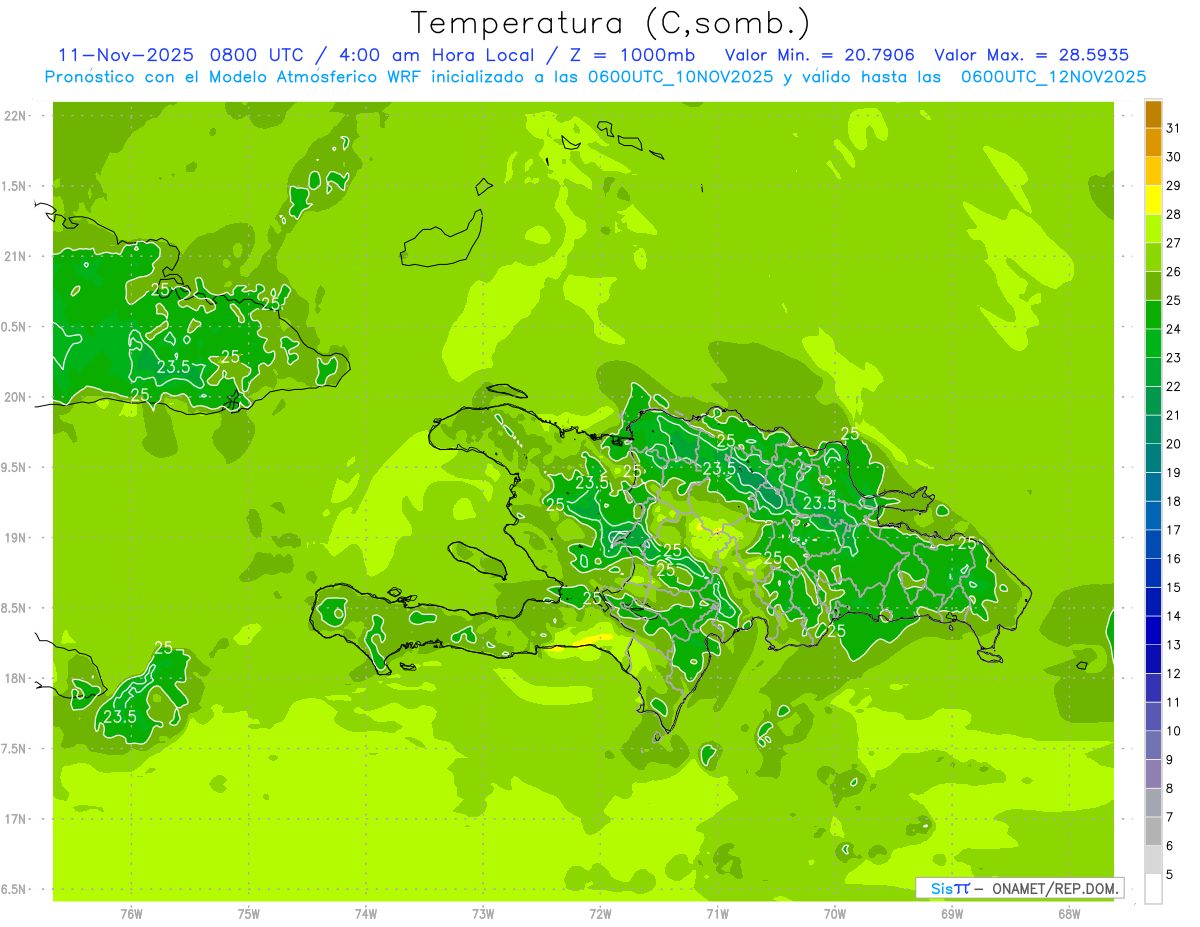
Task: Click the white swatch at the color scale bottom
Action: [x=1153, y=888]
